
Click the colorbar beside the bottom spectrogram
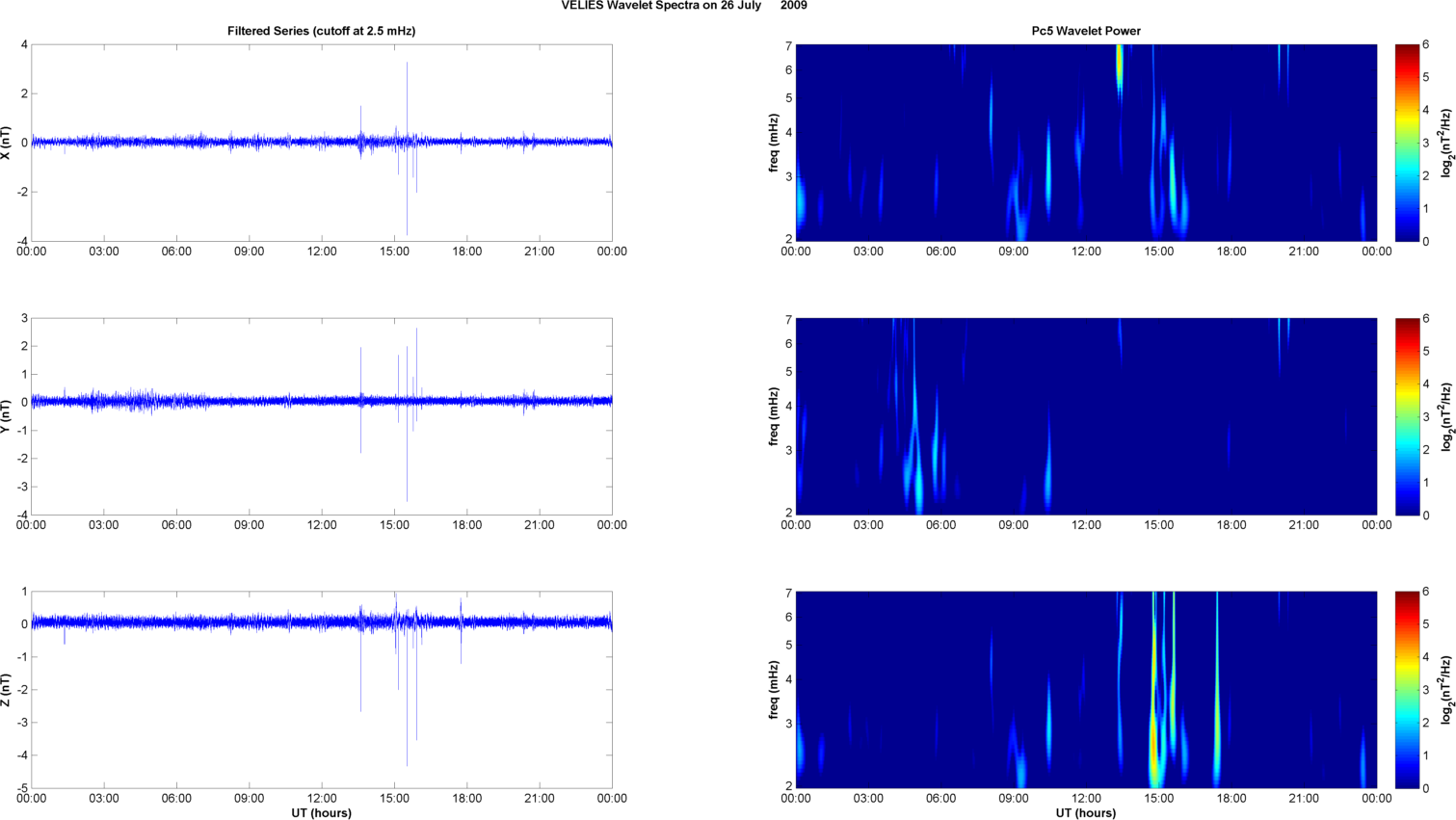1407,690
